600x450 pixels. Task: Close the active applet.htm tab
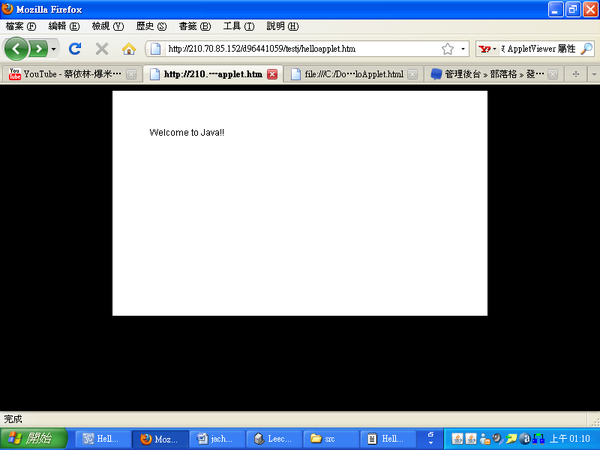pos(272,74)
